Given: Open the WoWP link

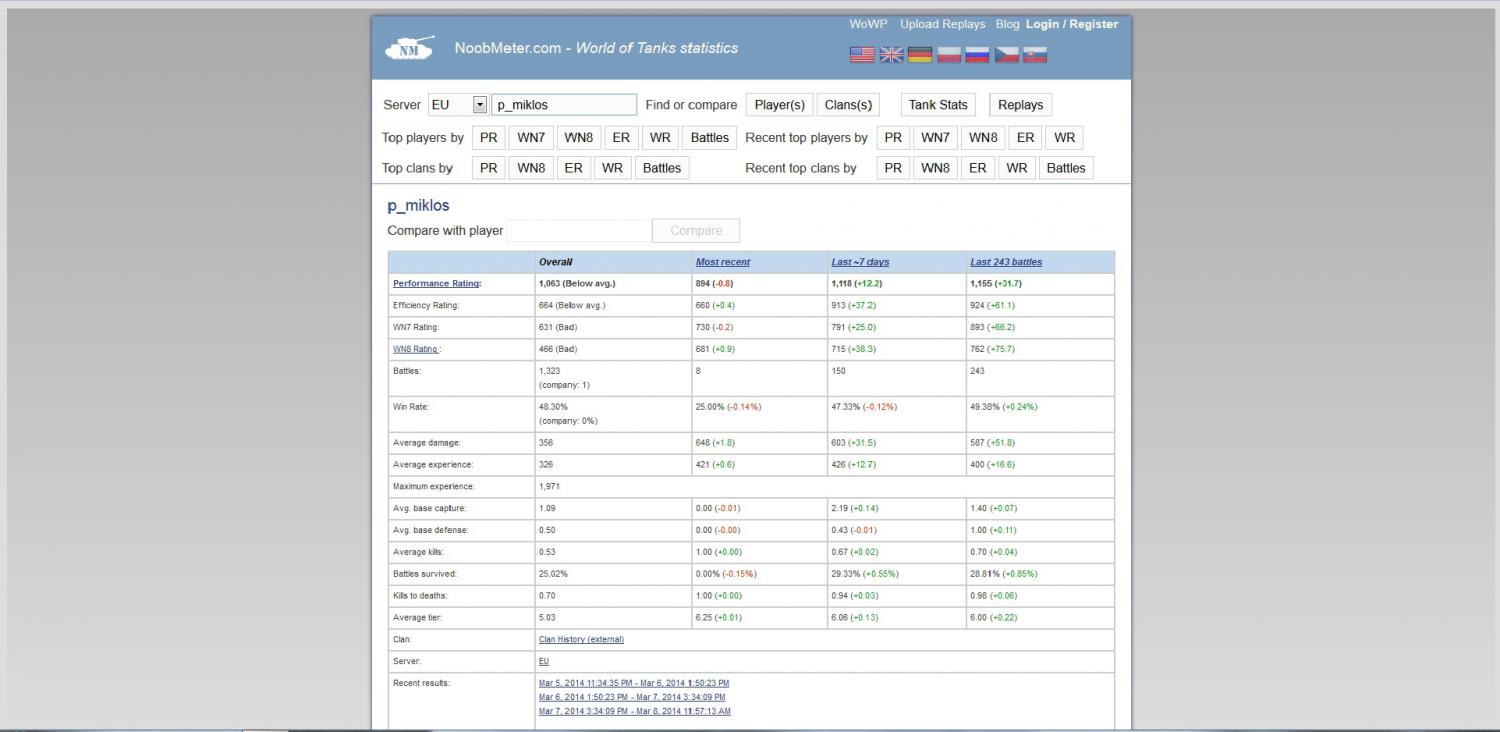Looking at the screenshot, I should coord(868,24).
